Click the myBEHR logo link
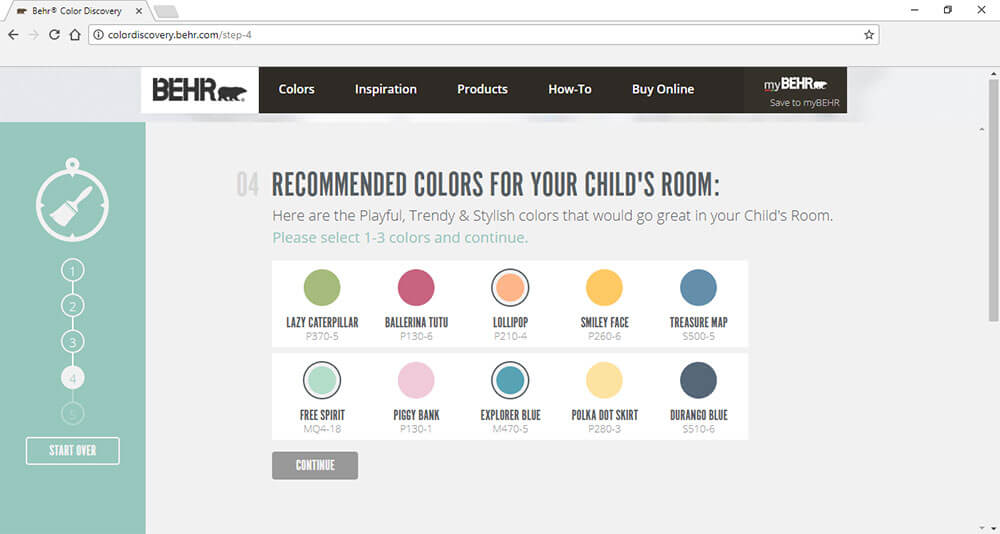This screenshot has height=534, width=1000. coord(795,84)
